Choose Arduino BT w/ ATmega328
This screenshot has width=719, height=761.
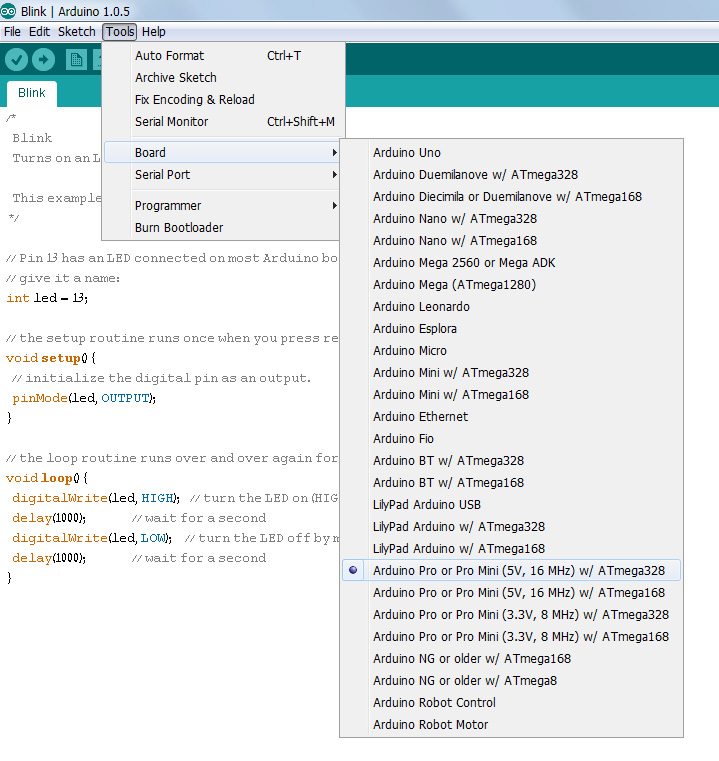point(511,461)
